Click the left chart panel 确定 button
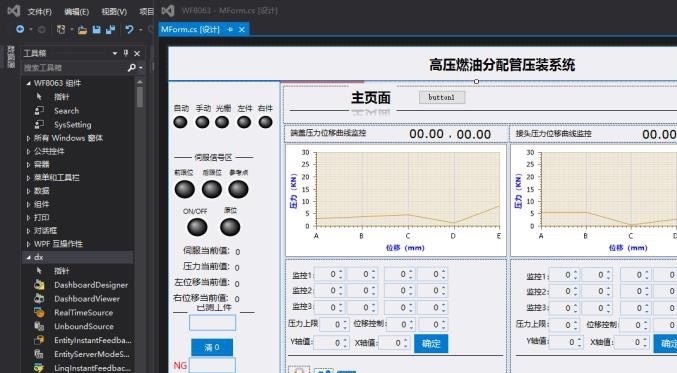This screenshot has width=677, height=373. 430,344
